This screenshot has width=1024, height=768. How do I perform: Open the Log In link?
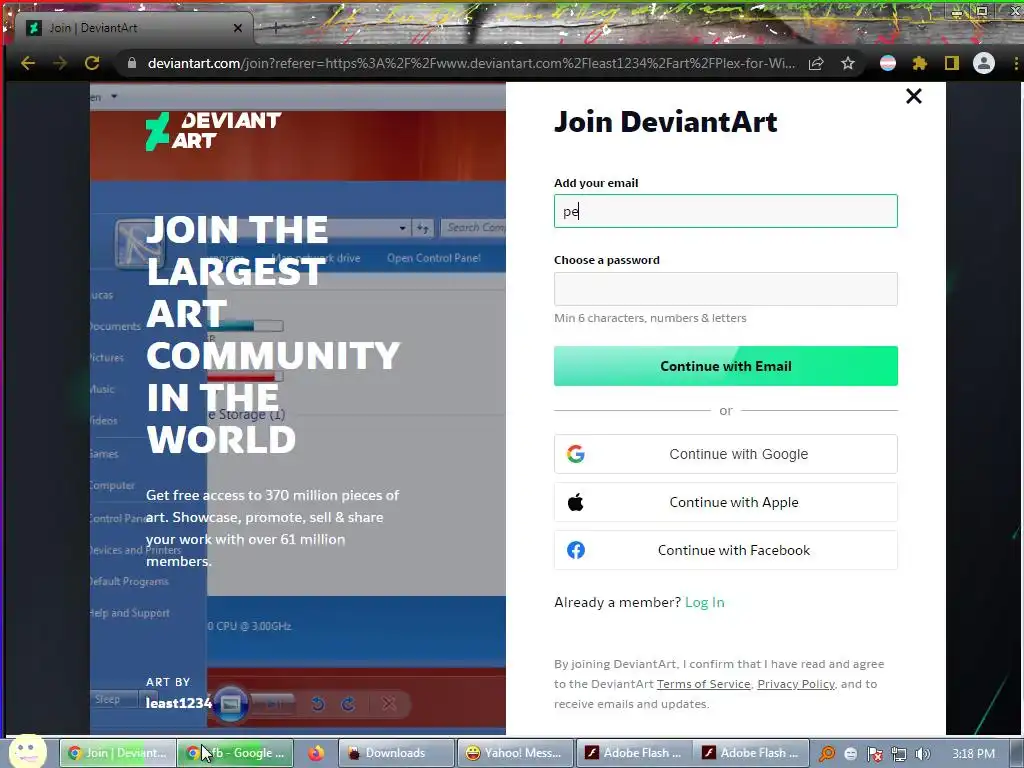pos(705,602)
